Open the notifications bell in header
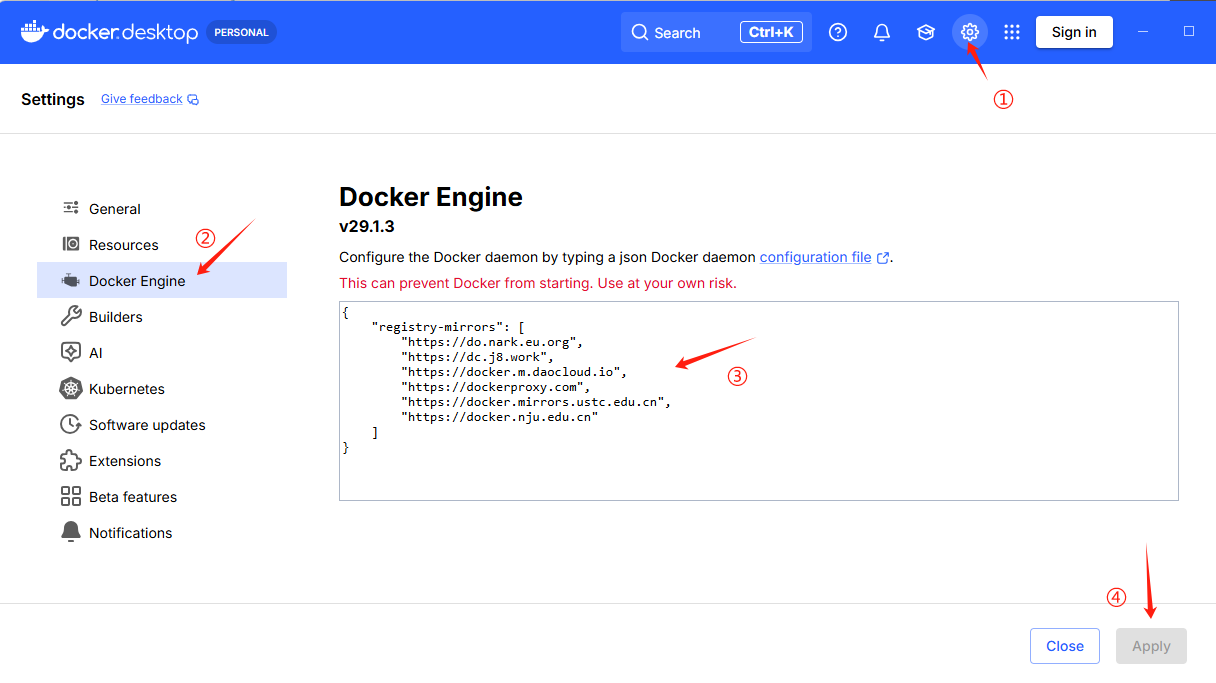 (882, 32)
